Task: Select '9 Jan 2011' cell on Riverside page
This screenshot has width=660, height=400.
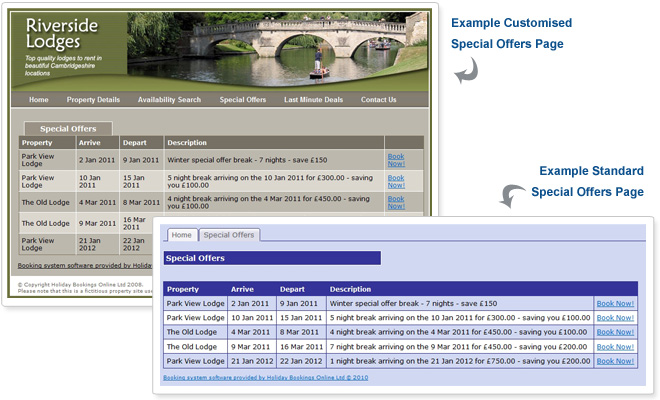Action: pos(141,160)
